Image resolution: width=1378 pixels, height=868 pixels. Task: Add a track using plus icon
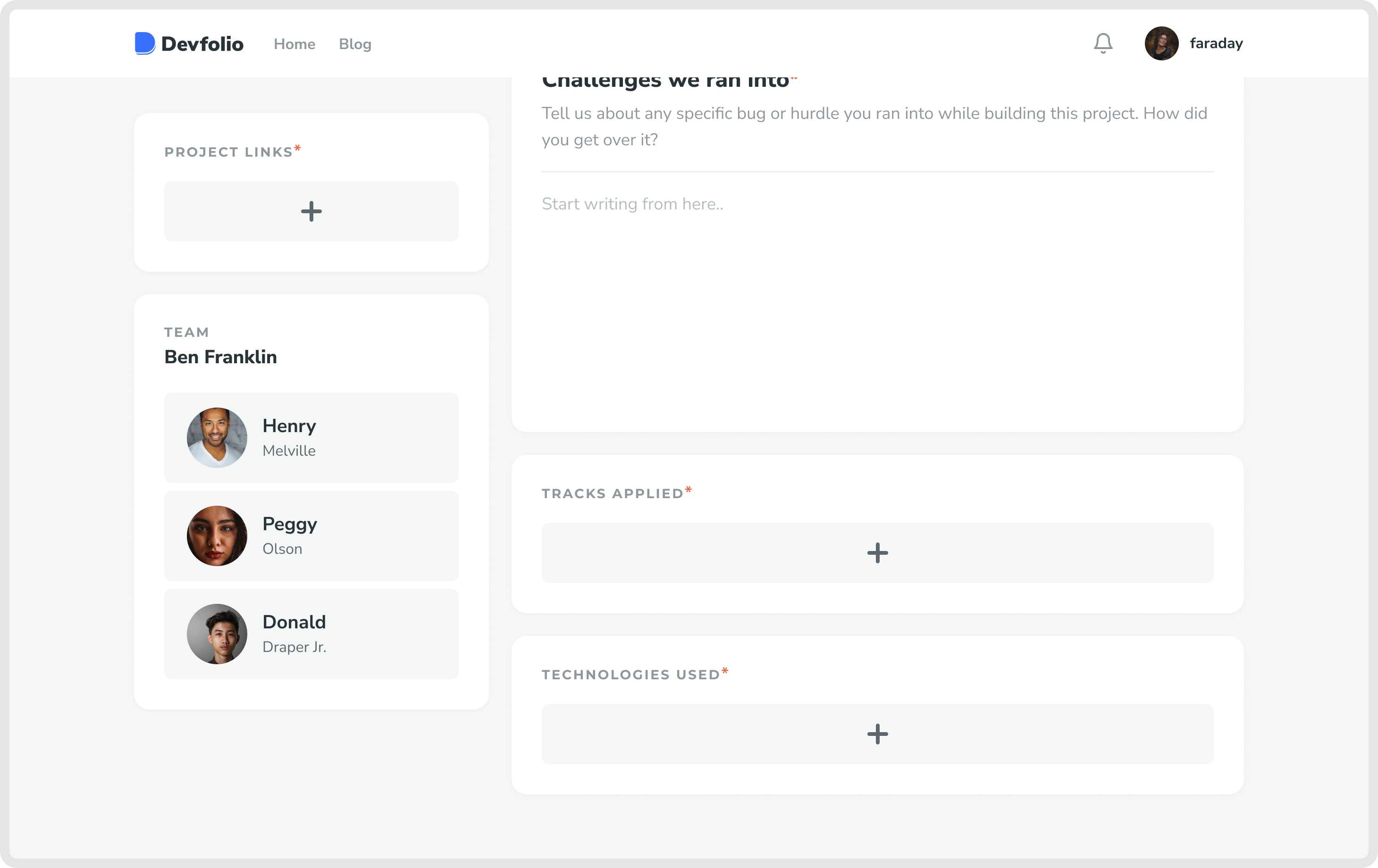(877, 553)
